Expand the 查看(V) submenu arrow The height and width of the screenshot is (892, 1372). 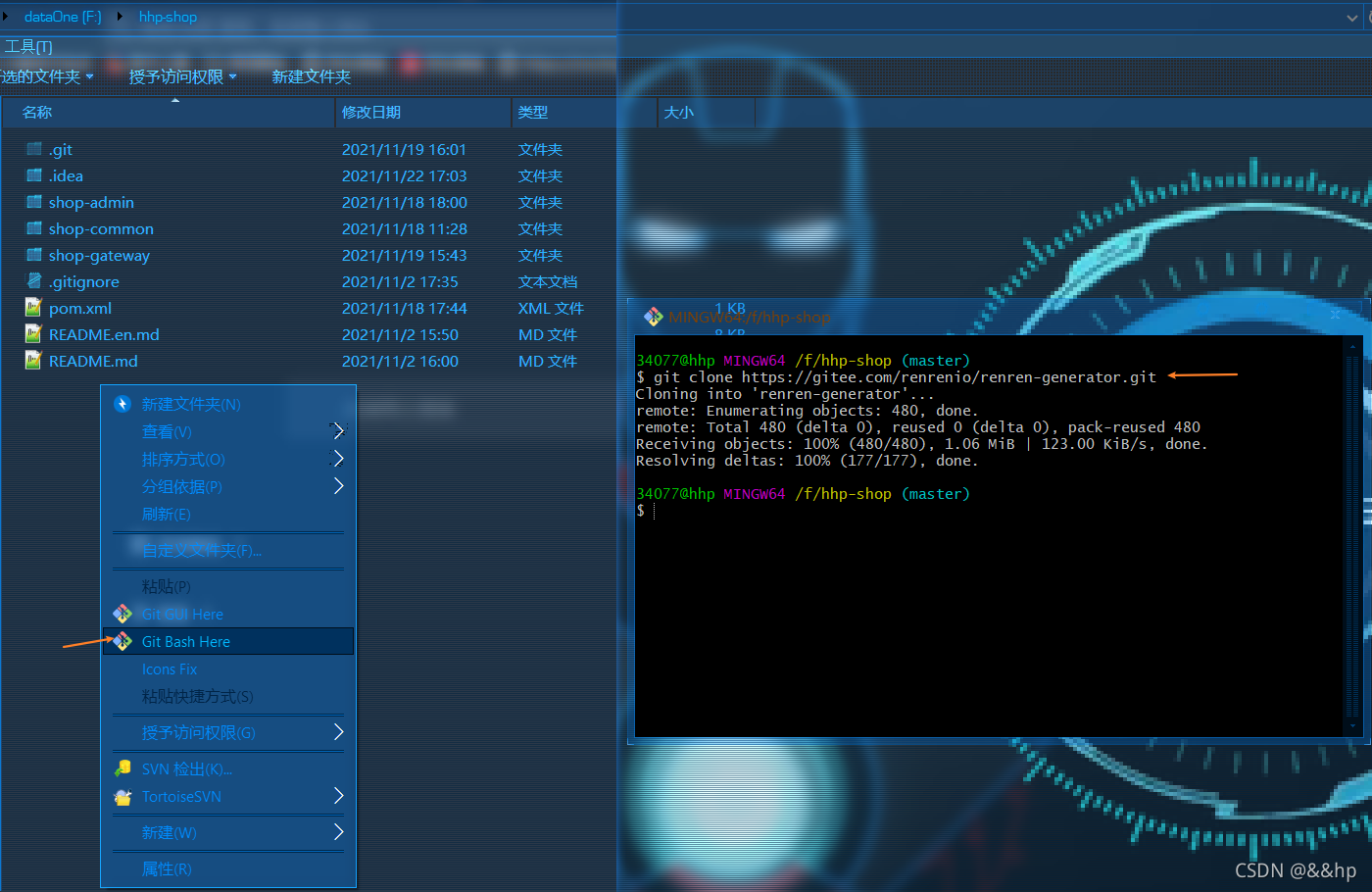338,430
